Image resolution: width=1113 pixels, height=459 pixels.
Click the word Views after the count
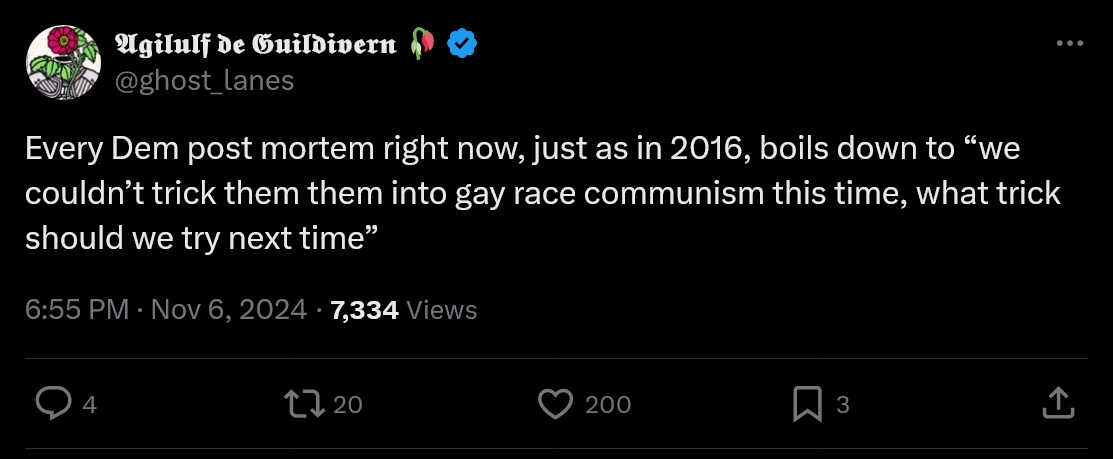coord(442,310)
